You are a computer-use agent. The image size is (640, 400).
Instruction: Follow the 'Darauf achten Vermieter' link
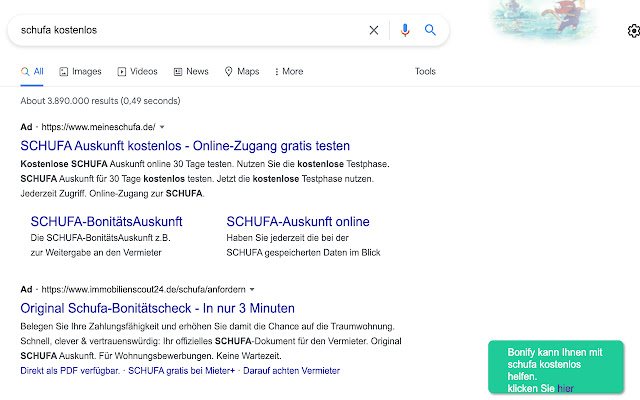(x=291, y=371)
